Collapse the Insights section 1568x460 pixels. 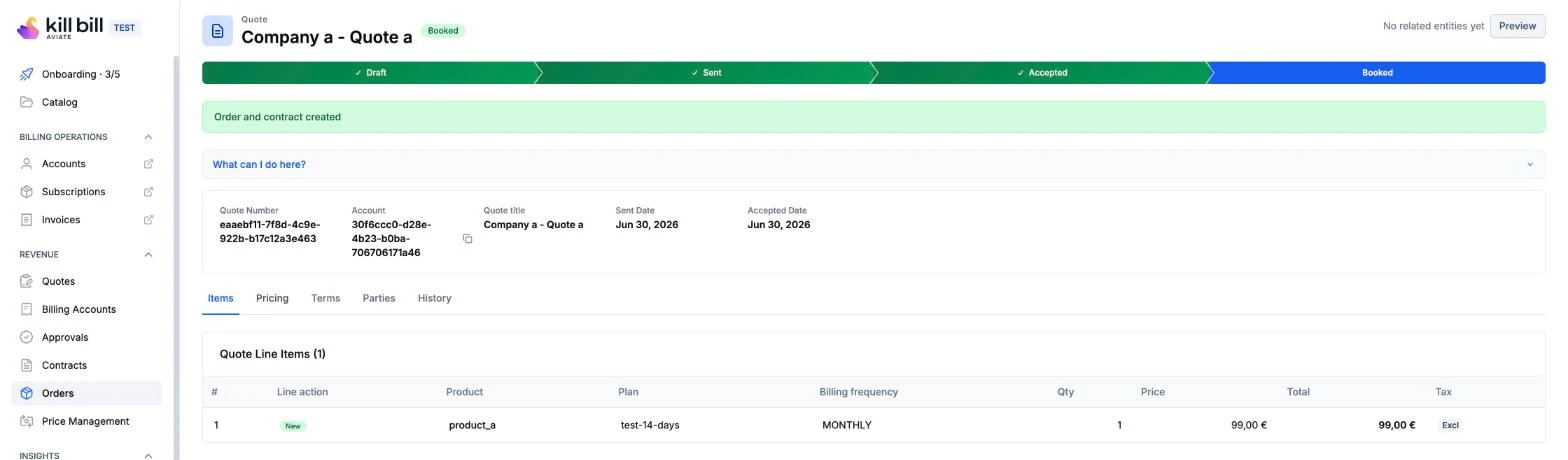click(x=148, y=456)
